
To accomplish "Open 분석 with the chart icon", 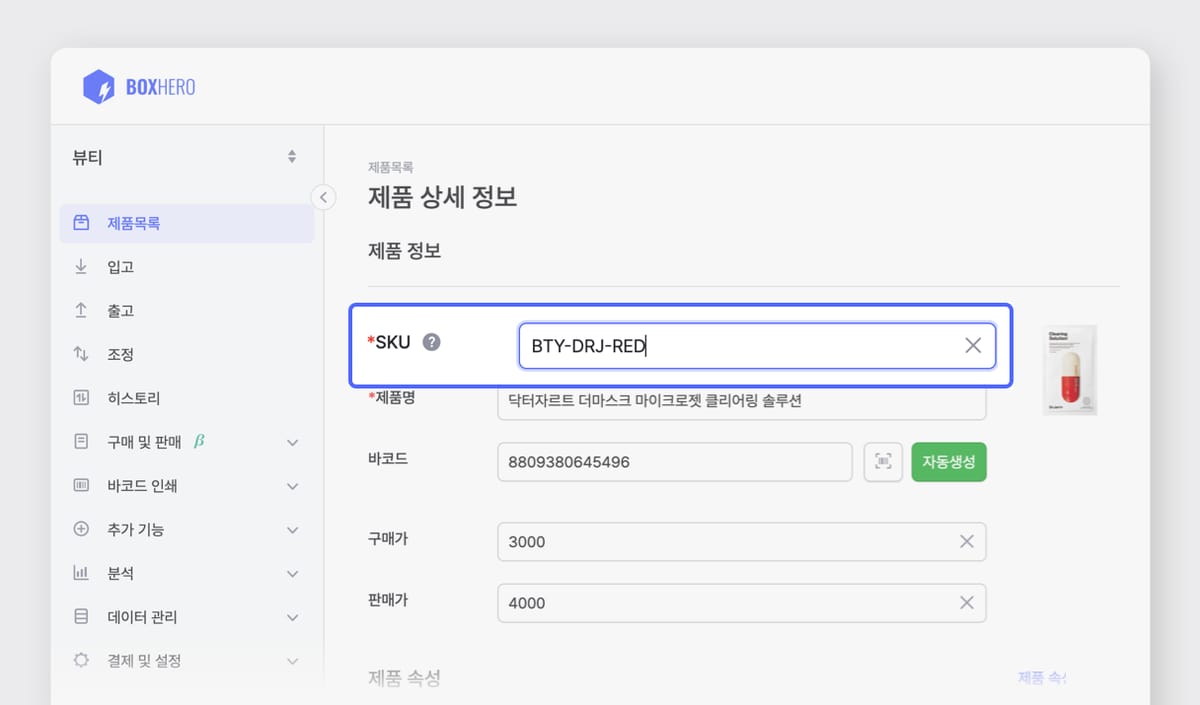I will 80,573.
